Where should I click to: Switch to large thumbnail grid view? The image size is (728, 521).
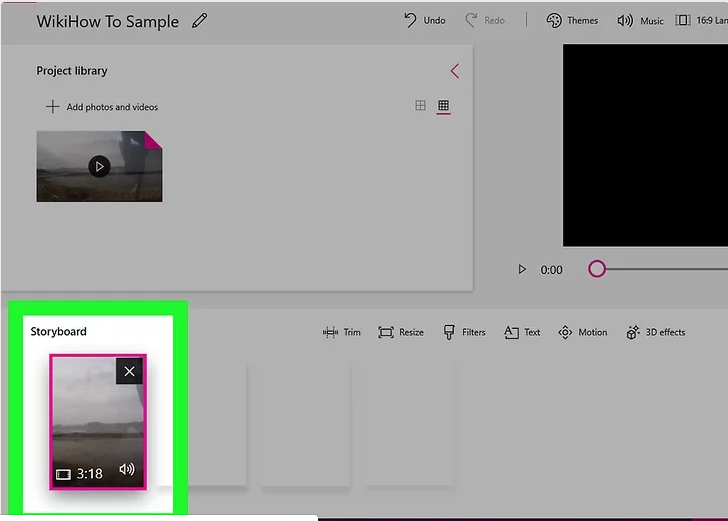click(x=420, y=105)
